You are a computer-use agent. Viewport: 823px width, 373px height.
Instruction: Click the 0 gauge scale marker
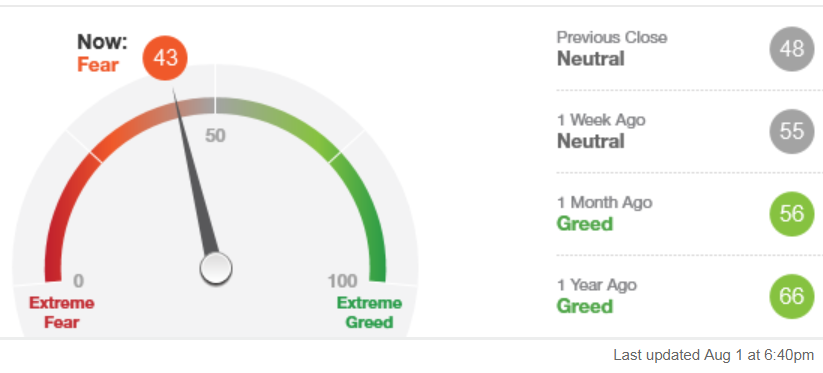pos(78,281)
